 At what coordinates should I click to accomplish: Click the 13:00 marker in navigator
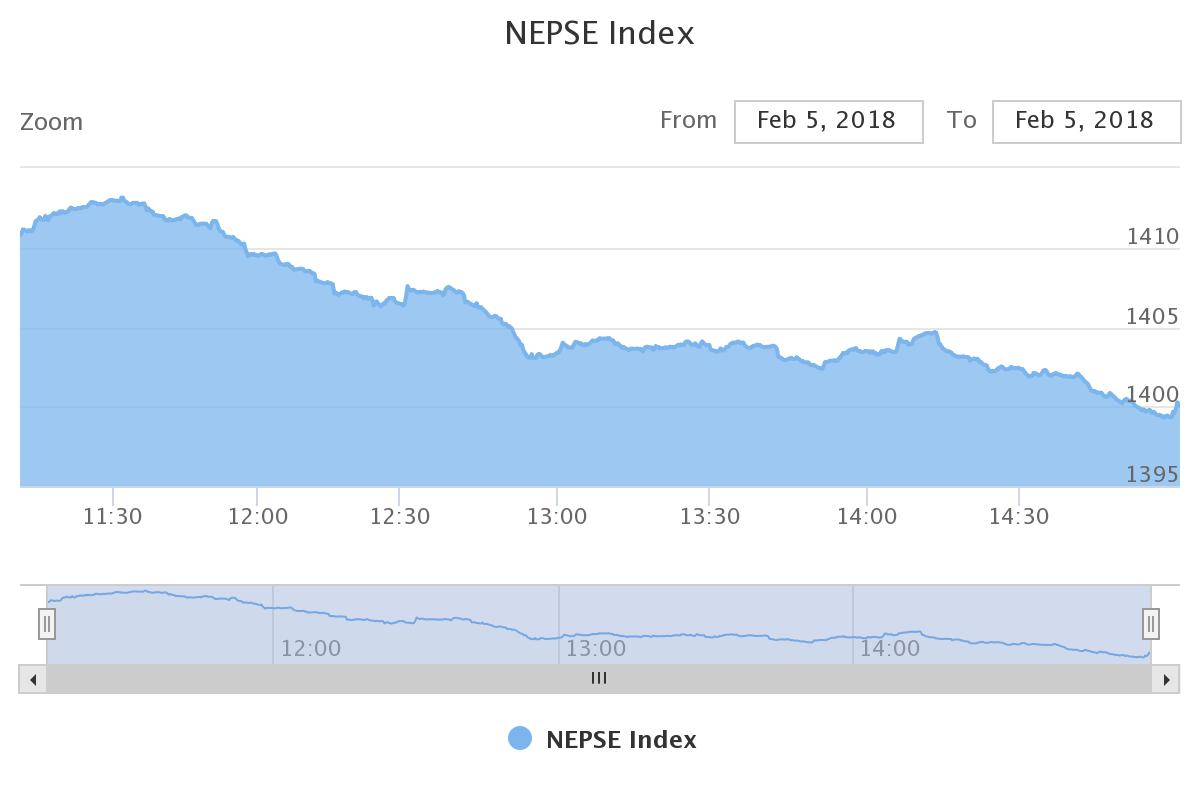click(x=596, y=648)
